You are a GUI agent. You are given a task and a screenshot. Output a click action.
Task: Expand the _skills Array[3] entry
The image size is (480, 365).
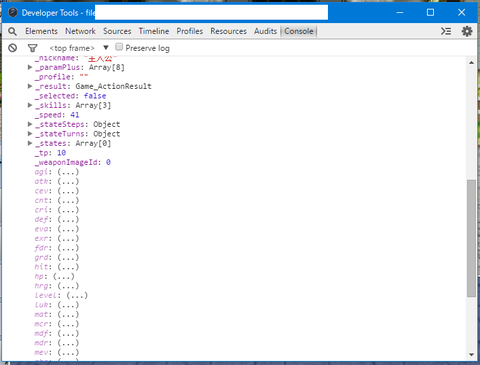pos(30,105)
